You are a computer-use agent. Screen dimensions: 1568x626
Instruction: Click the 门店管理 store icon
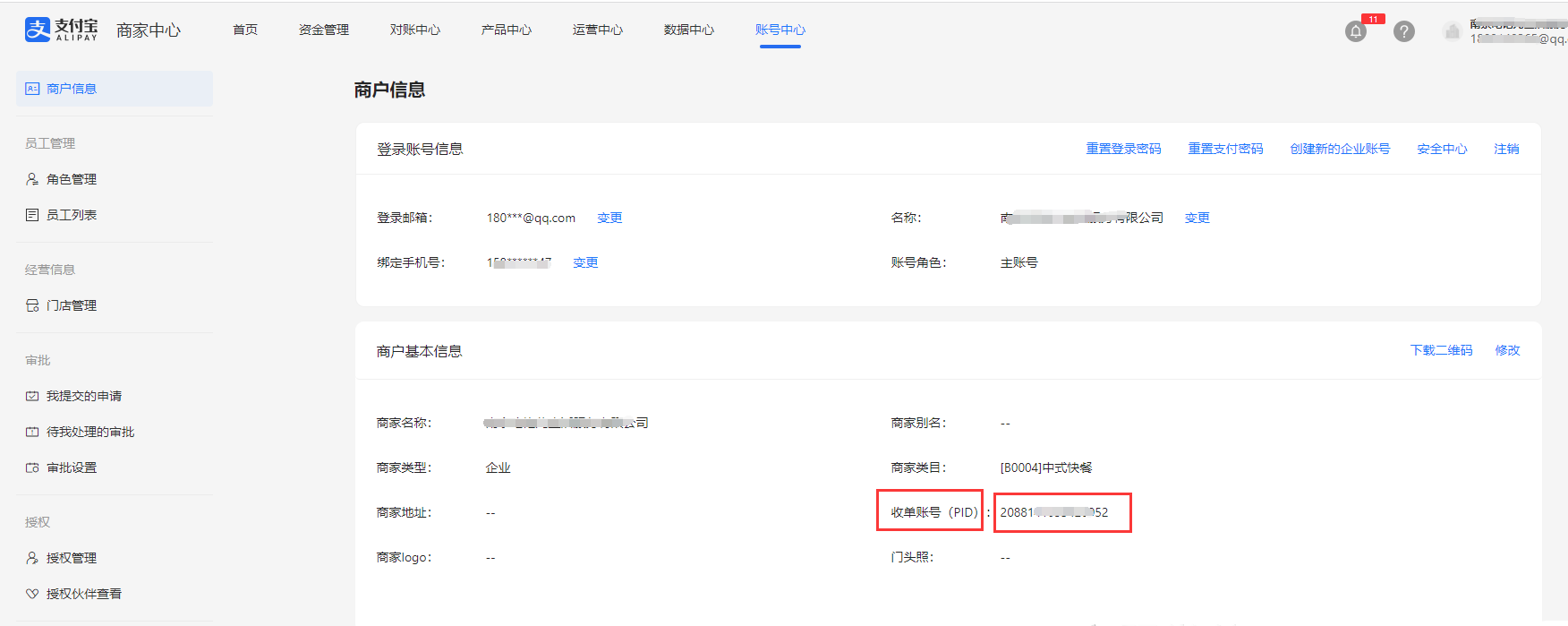[x=32, y=305]
